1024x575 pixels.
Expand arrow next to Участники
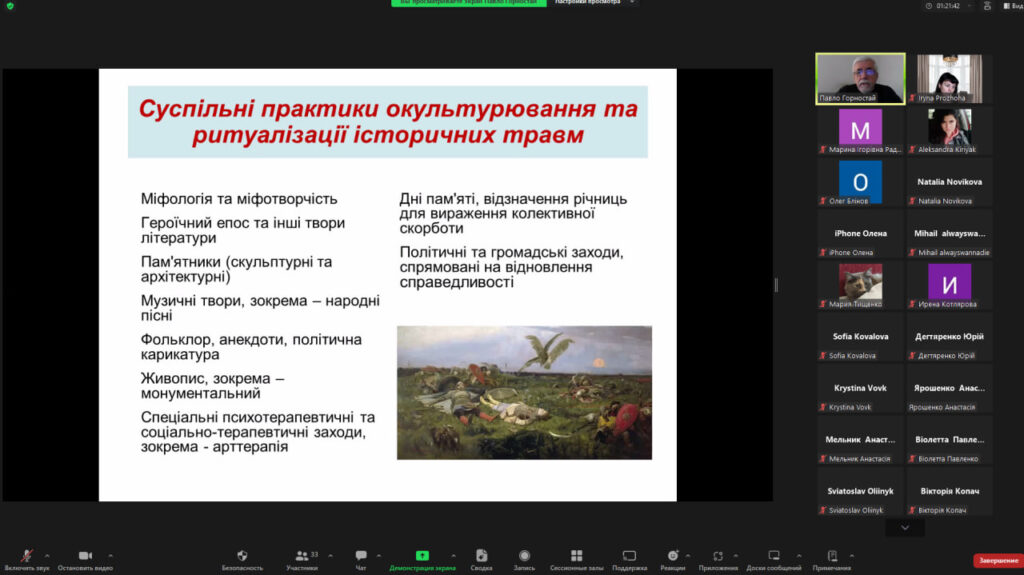(x=330, y=556)
